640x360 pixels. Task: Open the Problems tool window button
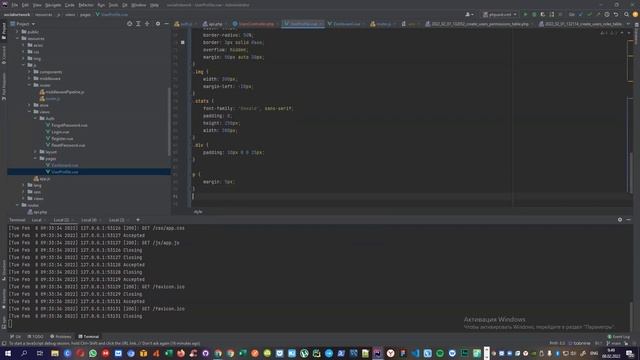60,337
